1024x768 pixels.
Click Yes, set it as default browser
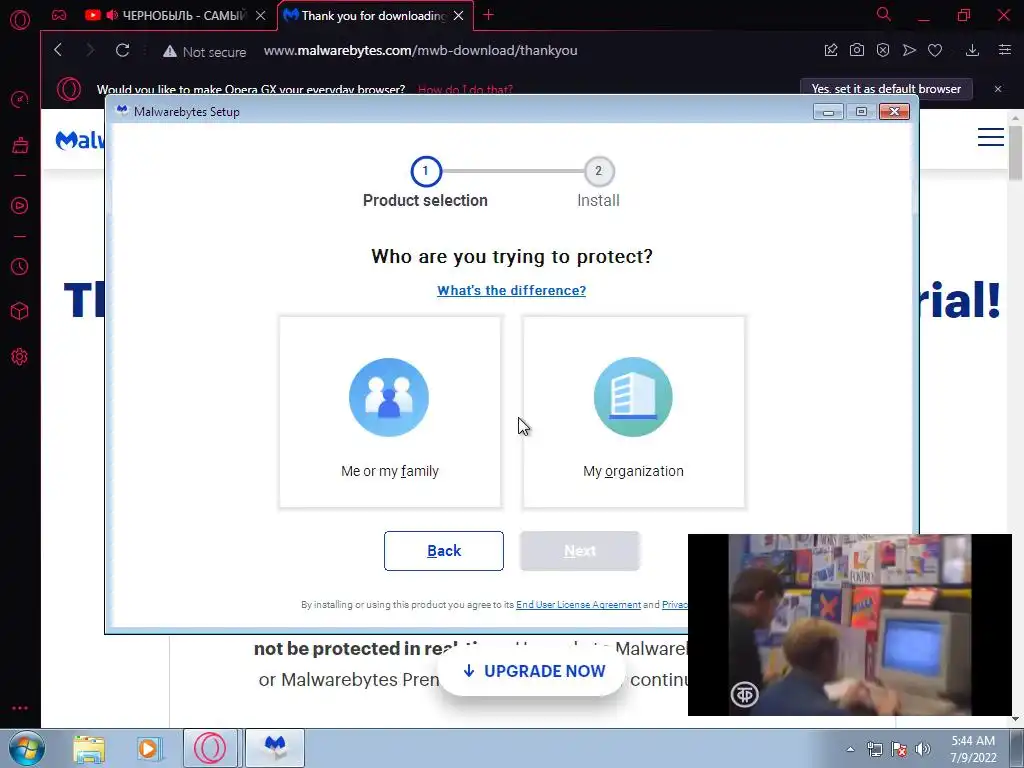click(x=886, y=89)
